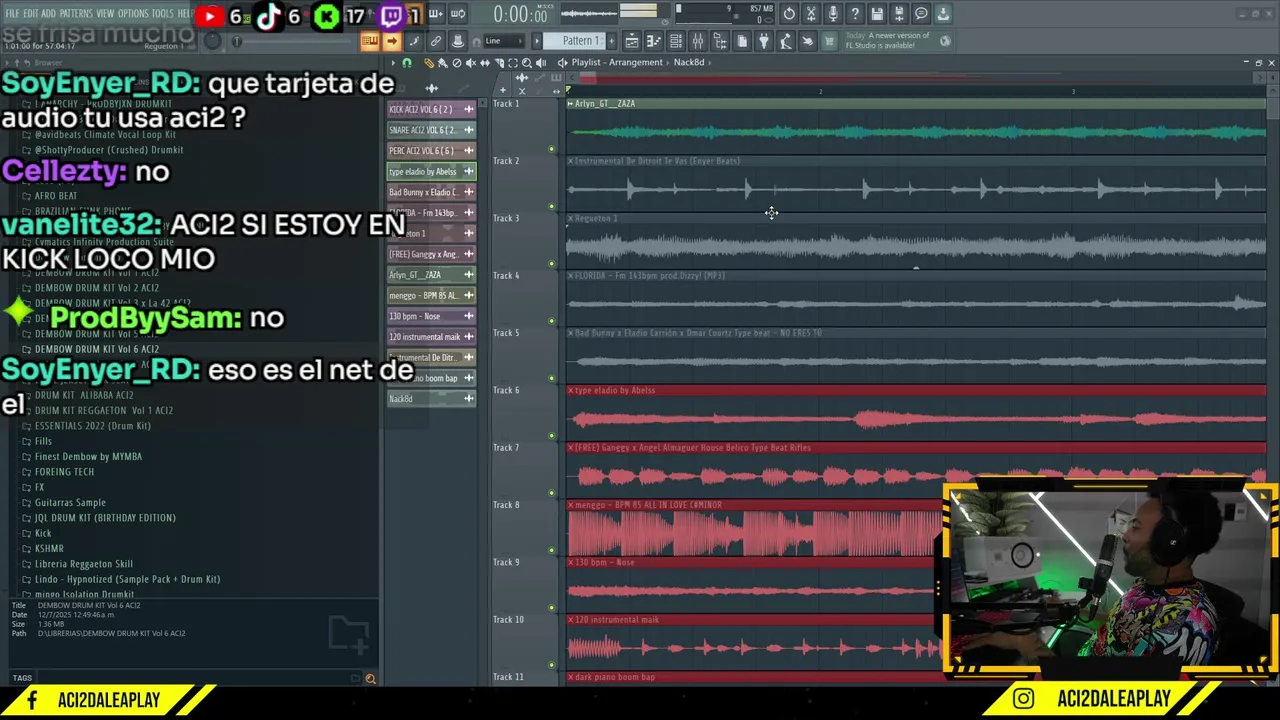Expand the Kick folder in browser
Image resolution: width=1280 pixels, height=720 pixels.
[42, 533]
